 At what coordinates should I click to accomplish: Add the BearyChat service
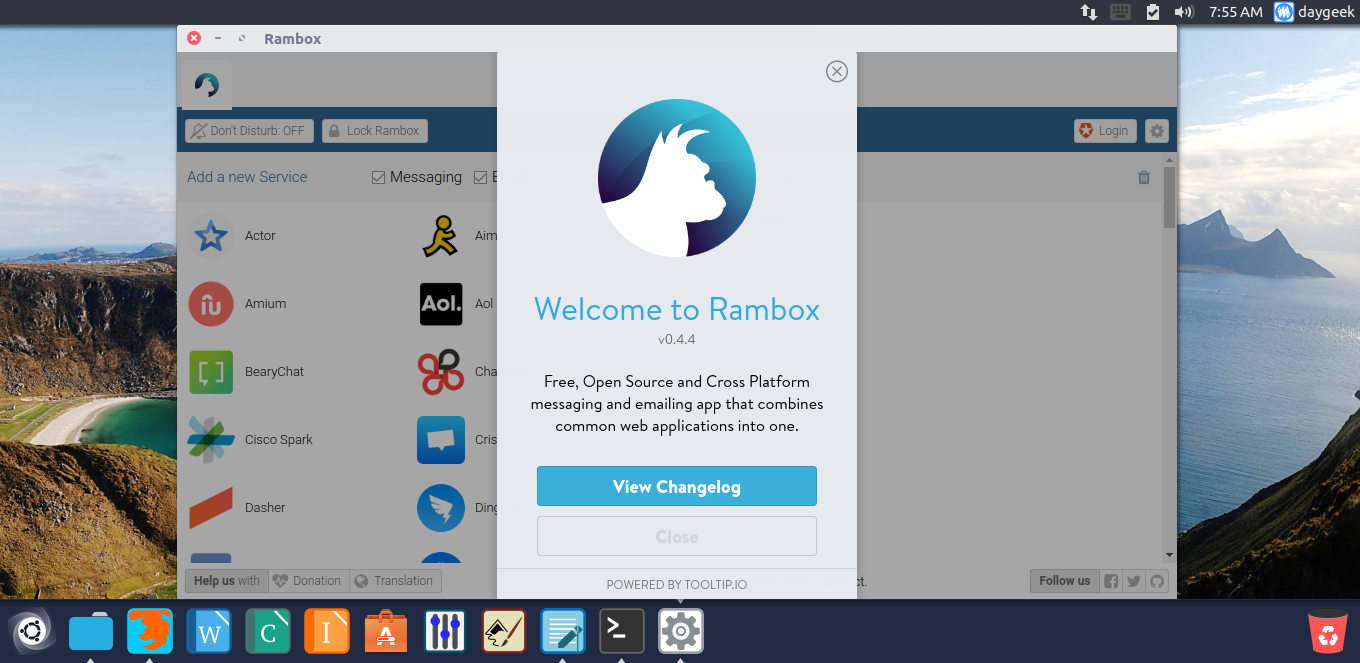211,372
